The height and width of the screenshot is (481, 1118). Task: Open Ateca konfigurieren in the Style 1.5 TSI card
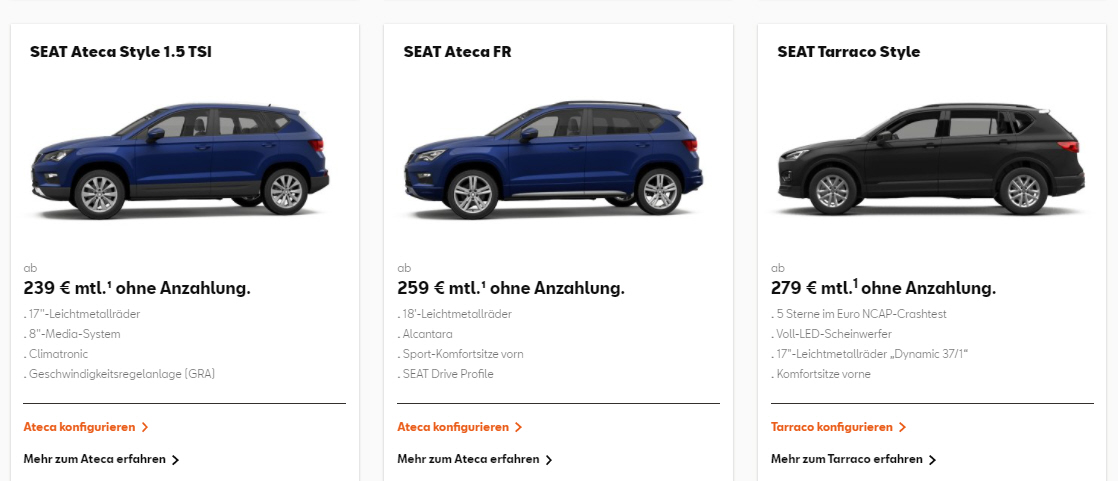pyautogui.click(x=79, y=427)
